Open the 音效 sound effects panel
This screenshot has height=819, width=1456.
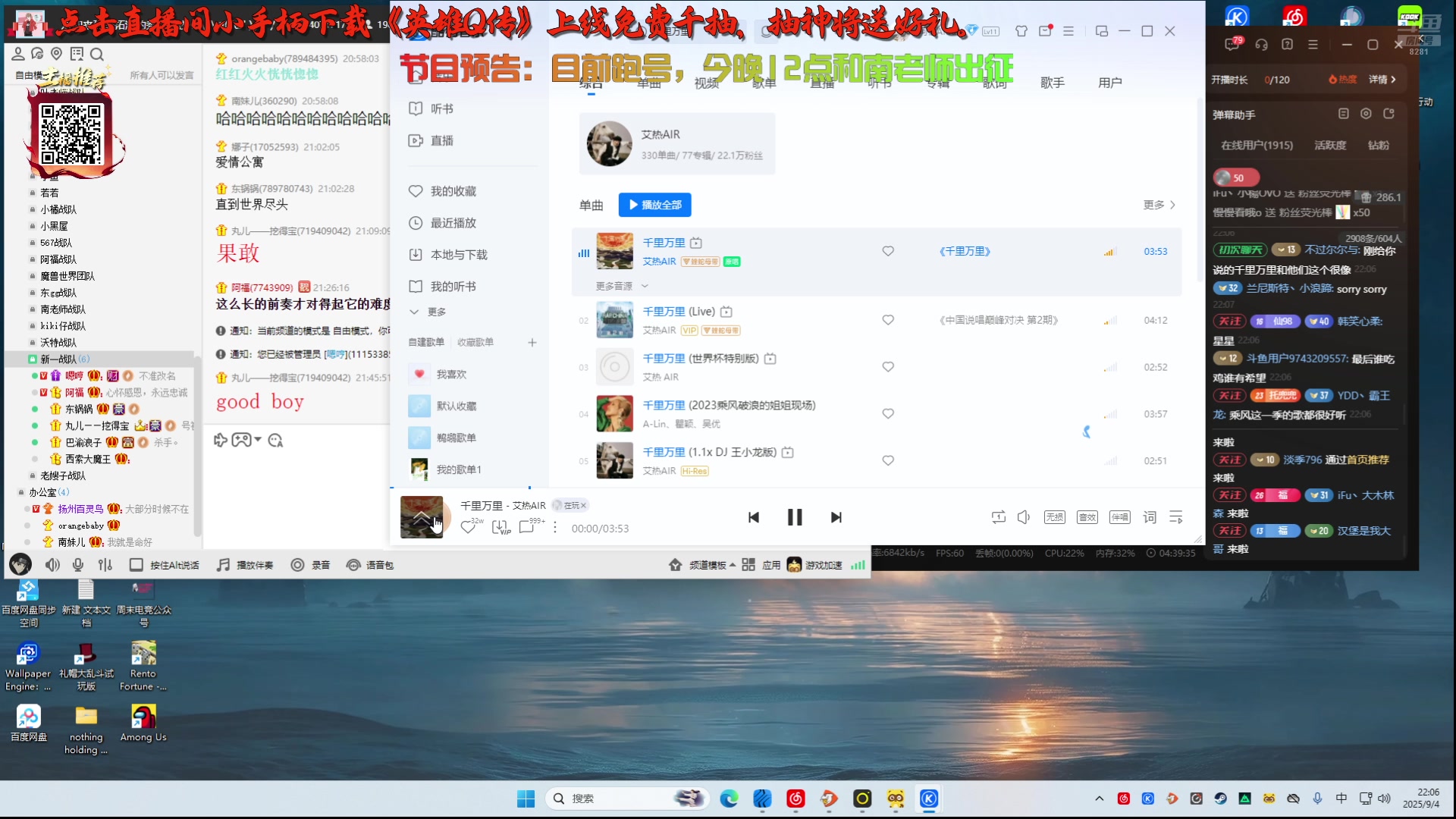1087,517
